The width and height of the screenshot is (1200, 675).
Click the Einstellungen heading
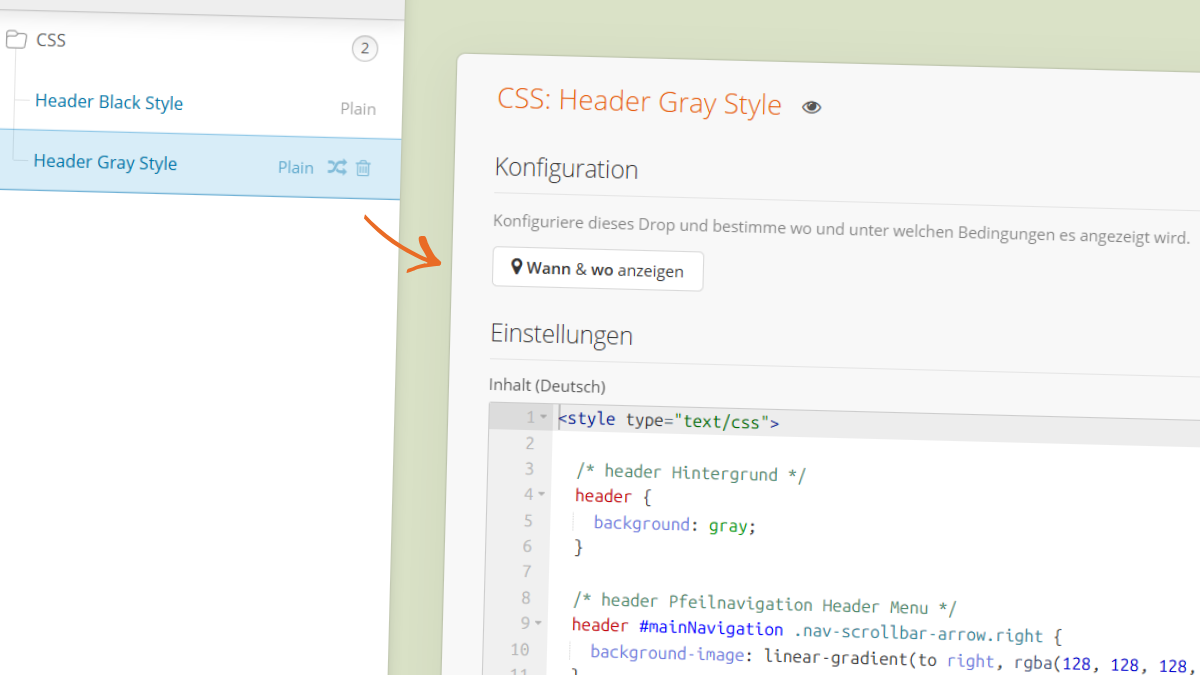pos(562,334)
